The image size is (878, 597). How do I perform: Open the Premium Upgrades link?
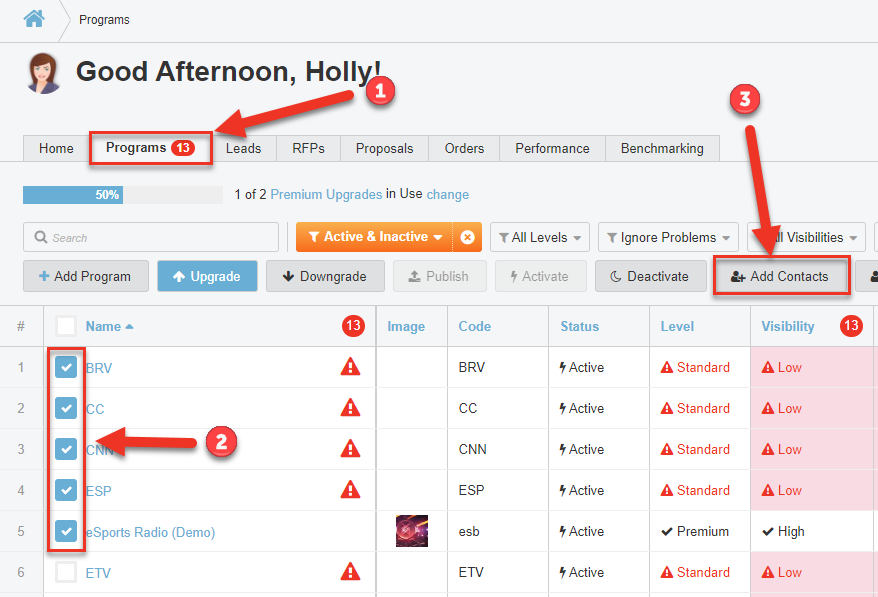326,194
